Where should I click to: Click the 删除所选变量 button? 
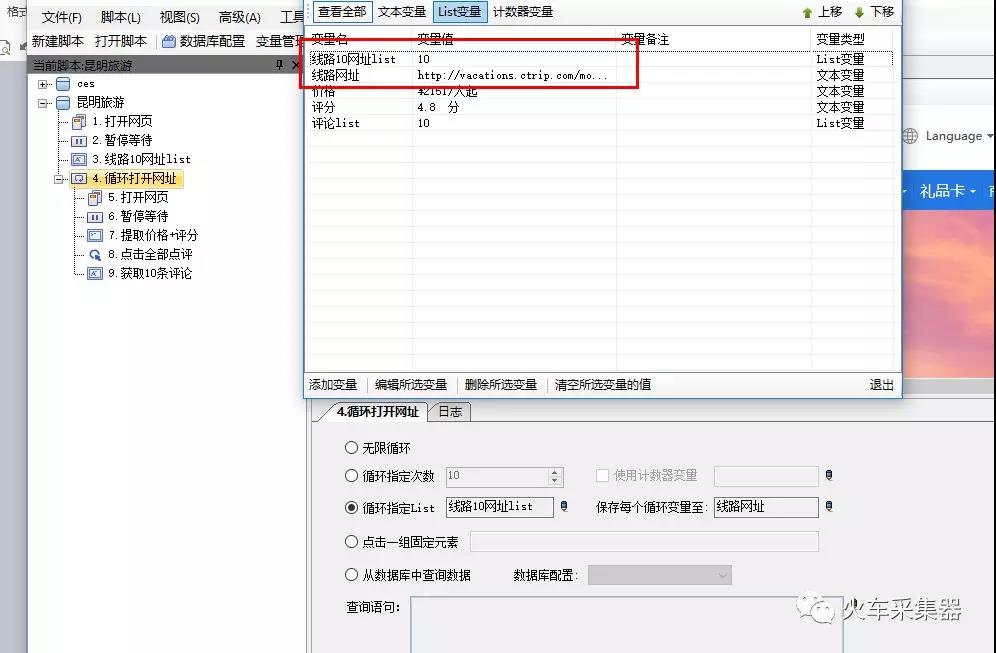pyautogui.click(x=501, y=384)
